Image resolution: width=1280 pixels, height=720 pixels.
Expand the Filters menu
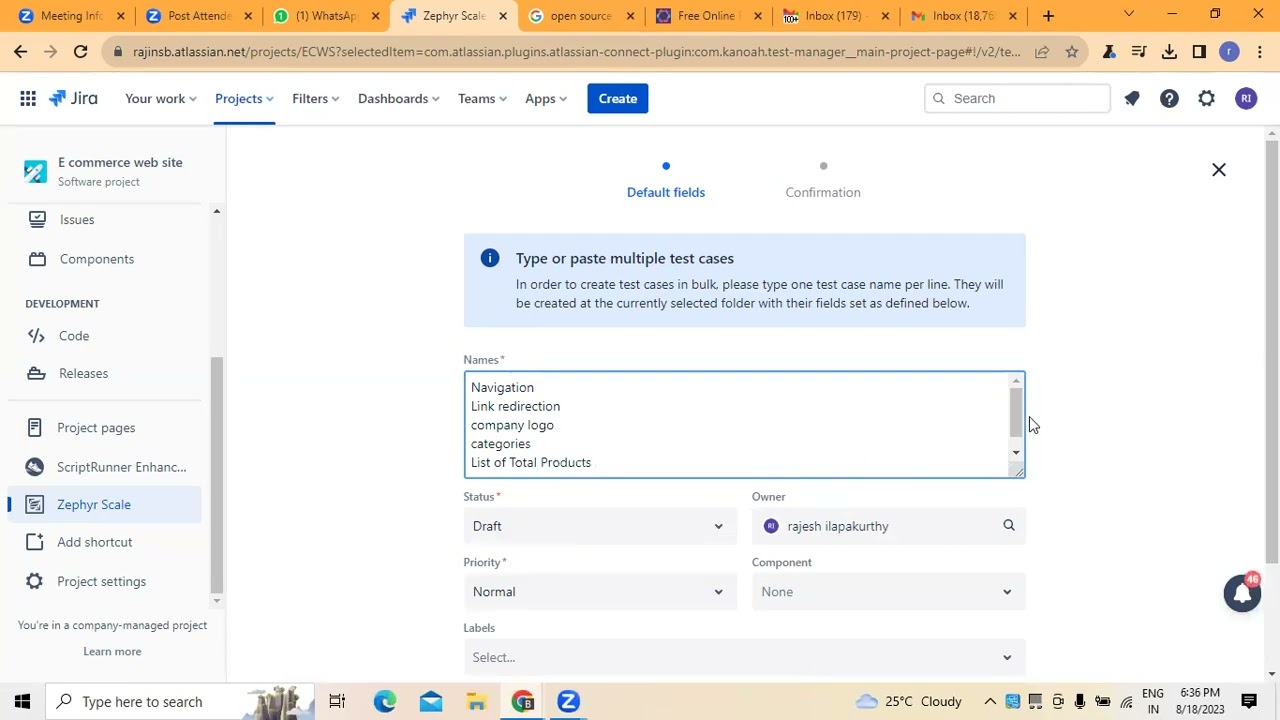click(315, 98)
